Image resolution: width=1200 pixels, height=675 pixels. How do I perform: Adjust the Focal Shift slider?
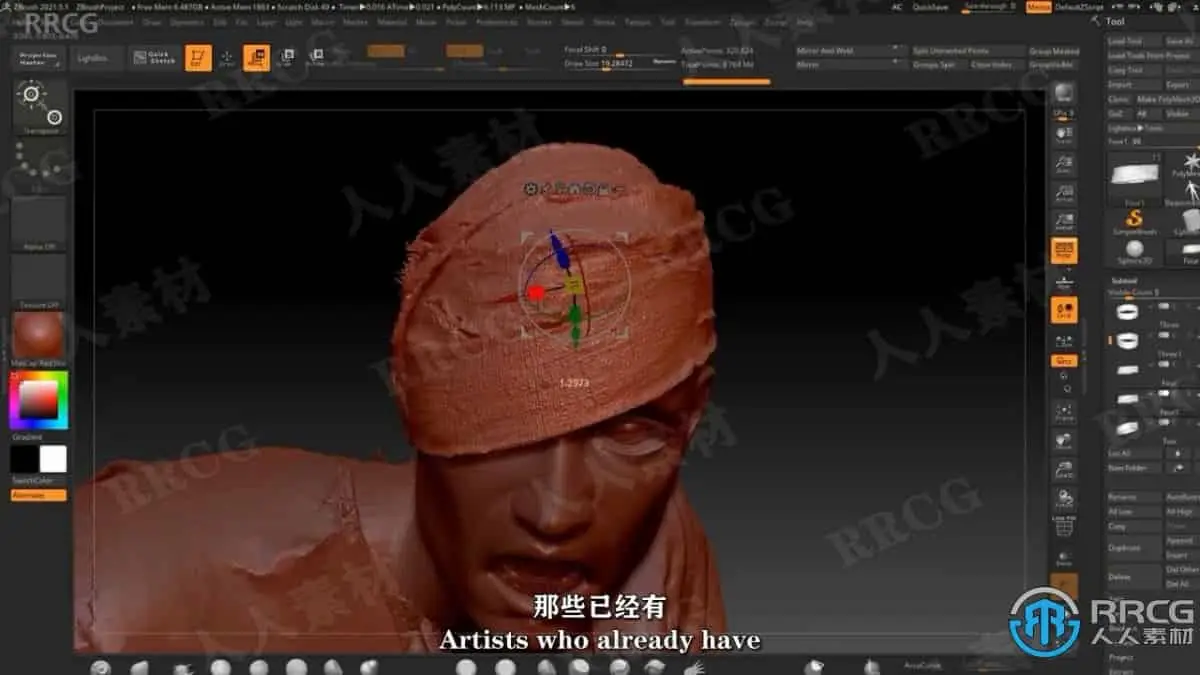click(x=620, y=50)
